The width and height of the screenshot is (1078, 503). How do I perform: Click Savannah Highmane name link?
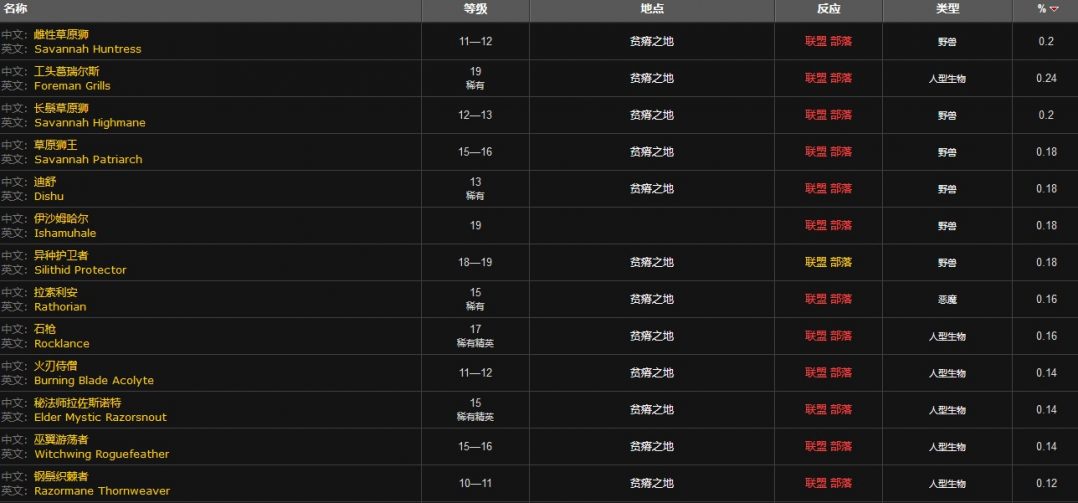[x=90, y=123]
